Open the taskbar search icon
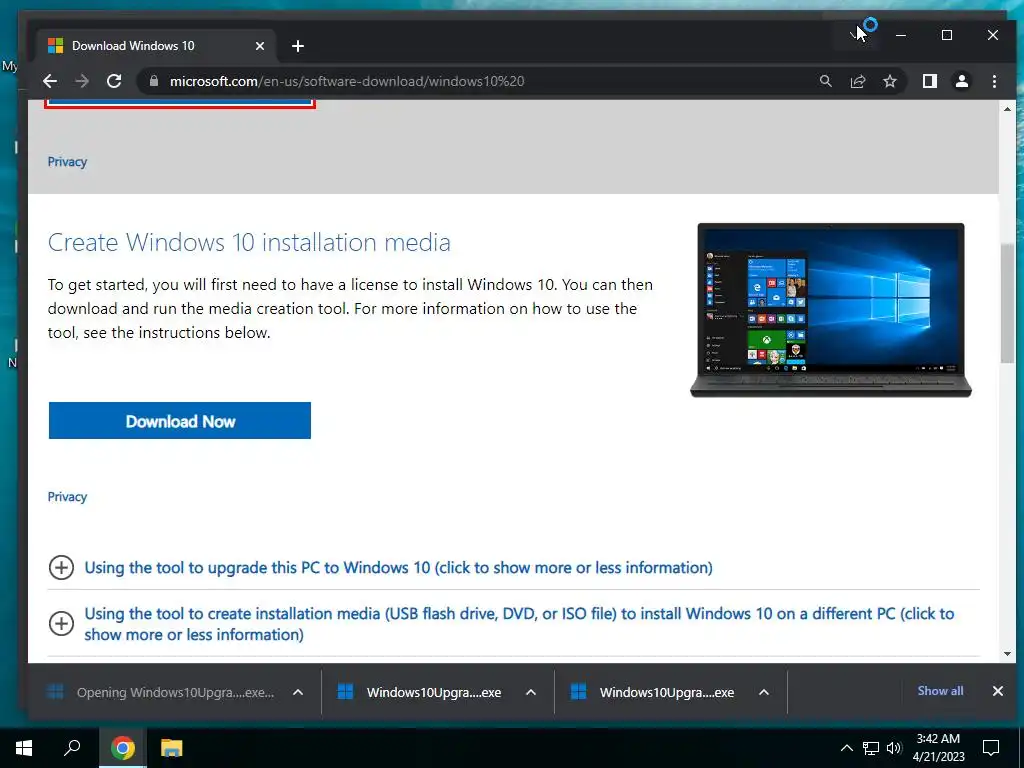Image resolution: width=1024 pixels, height=768 pixels. (72, 748)
